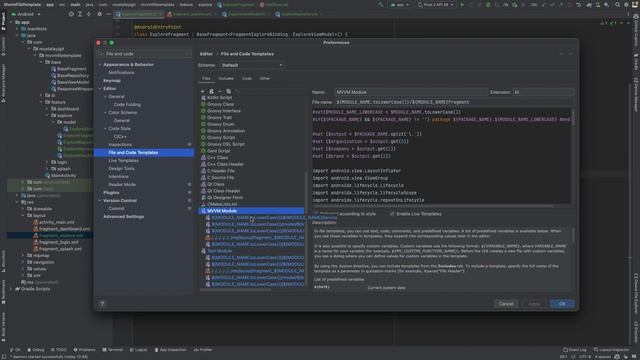Click the Cancel button
Screen dimensions: 640x360
coord(506,304)
